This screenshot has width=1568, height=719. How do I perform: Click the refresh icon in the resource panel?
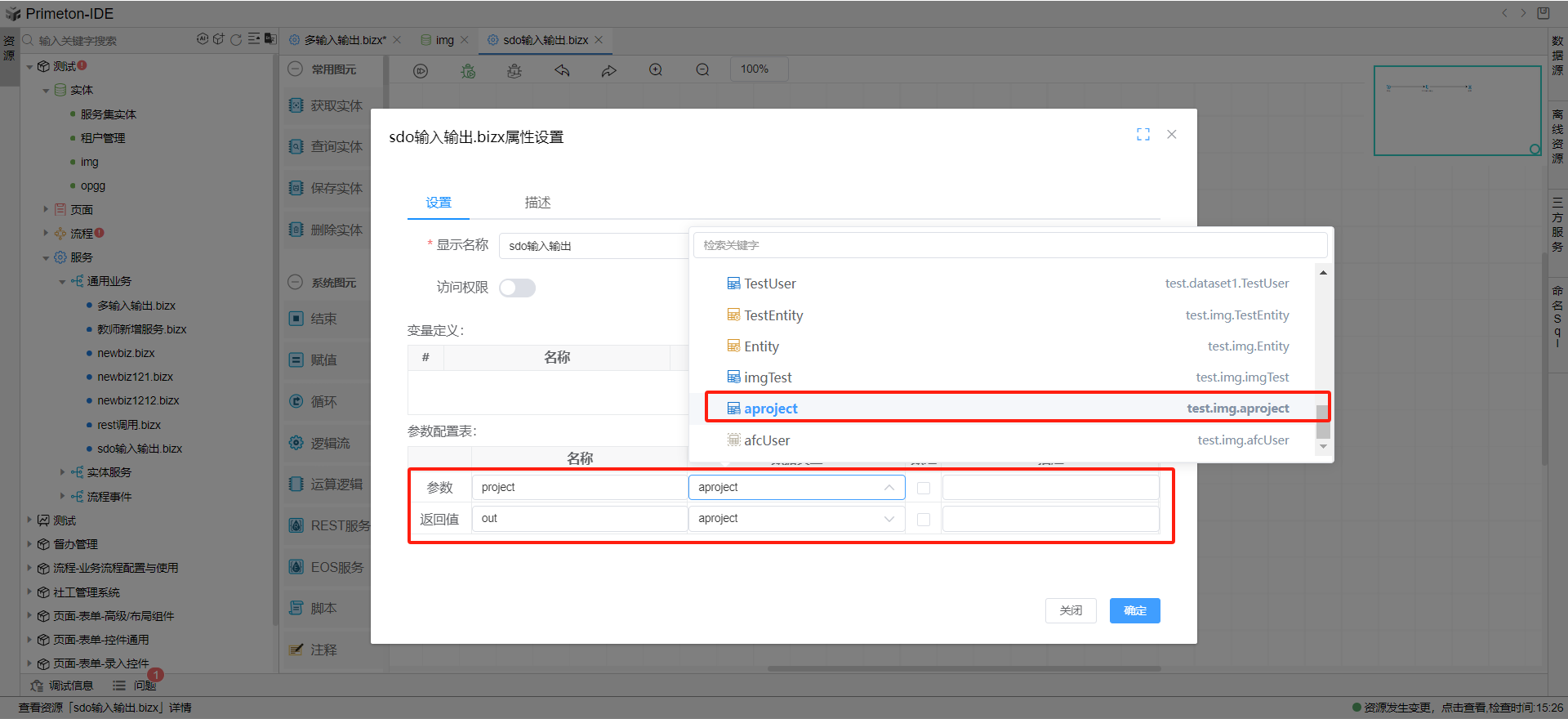[x=236, y=39]
